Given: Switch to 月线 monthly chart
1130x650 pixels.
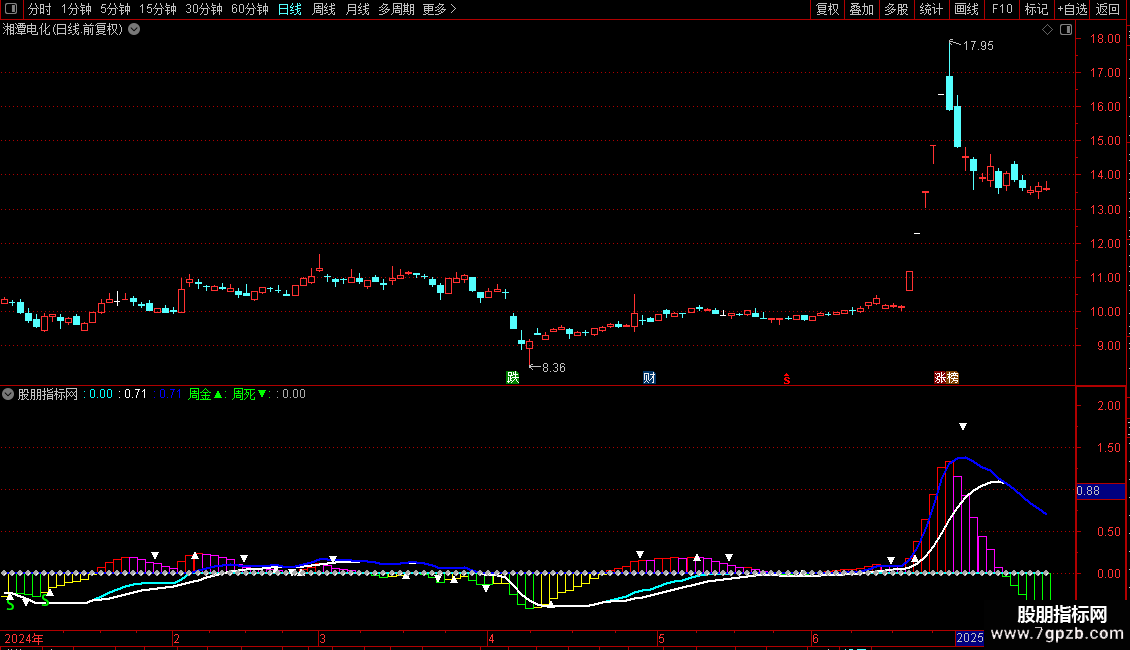Looking at the screenshot, I should coord(357,9).
